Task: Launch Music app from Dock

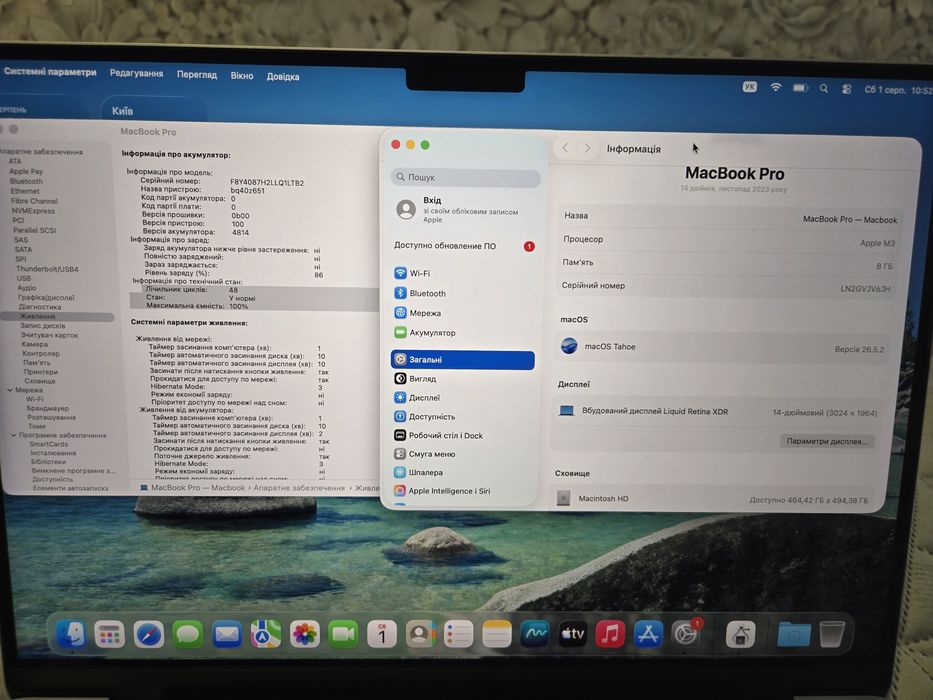Action: coord(610,634)
